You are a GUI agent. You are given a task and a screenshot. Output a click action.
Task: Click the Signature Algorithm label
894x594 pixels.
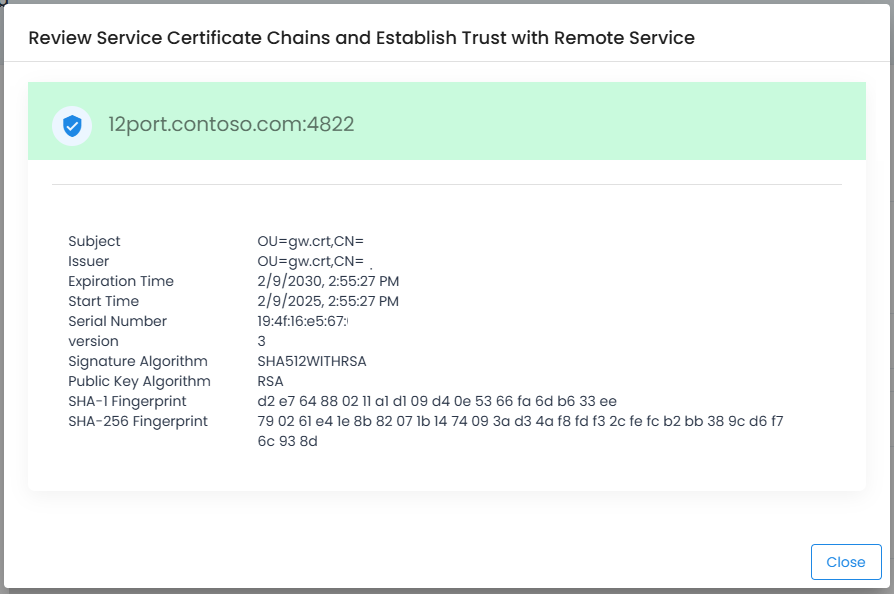tap(138, 361)
